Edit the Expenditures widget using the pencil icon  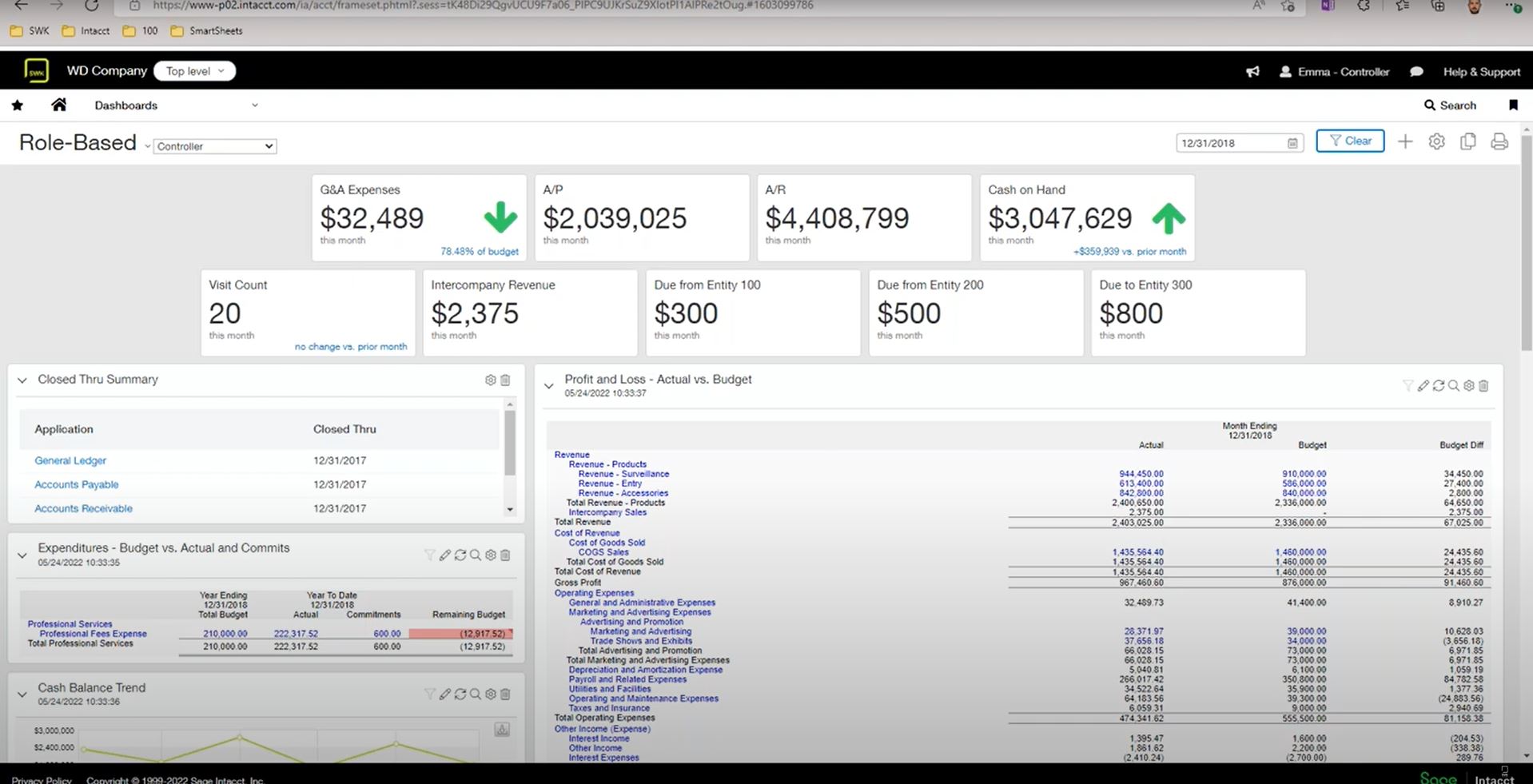(445, 555)
